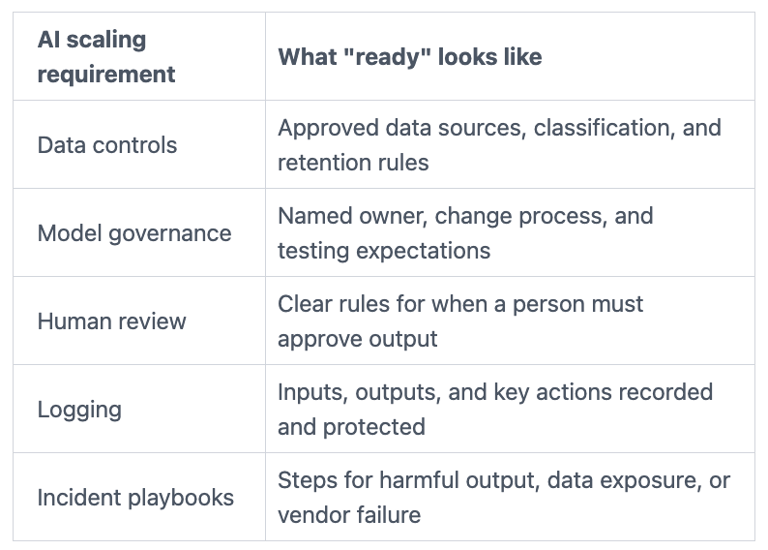Click the 'What "ready" looks like' header
768x550 pixels.
[410, 57]
